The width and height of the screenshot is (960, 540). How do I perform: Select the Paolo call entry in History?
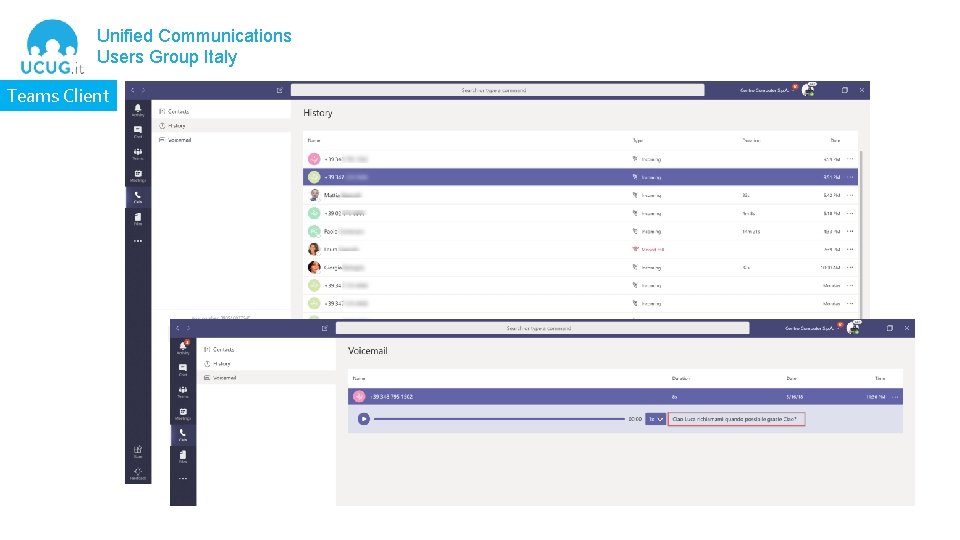(x=580, y=231)
